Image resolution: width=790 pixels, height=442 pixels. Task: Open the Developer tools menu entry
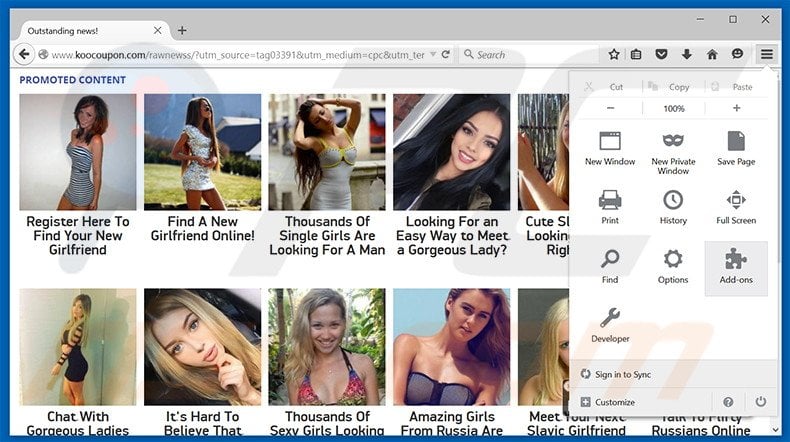tap(610, 327)
